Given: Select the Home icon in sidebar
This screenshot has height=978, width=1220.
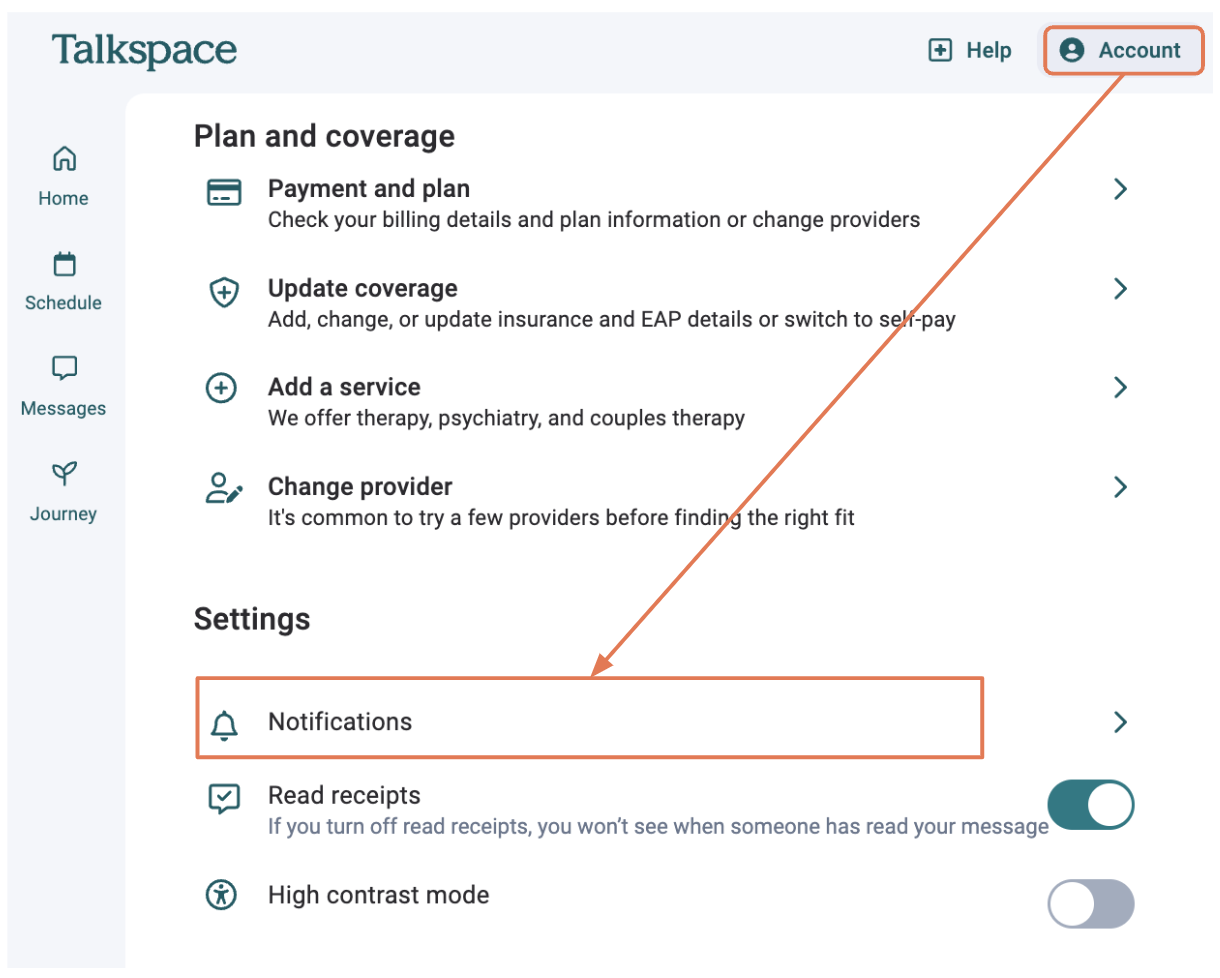Looking at the screenshot, I should click(63, 158).
